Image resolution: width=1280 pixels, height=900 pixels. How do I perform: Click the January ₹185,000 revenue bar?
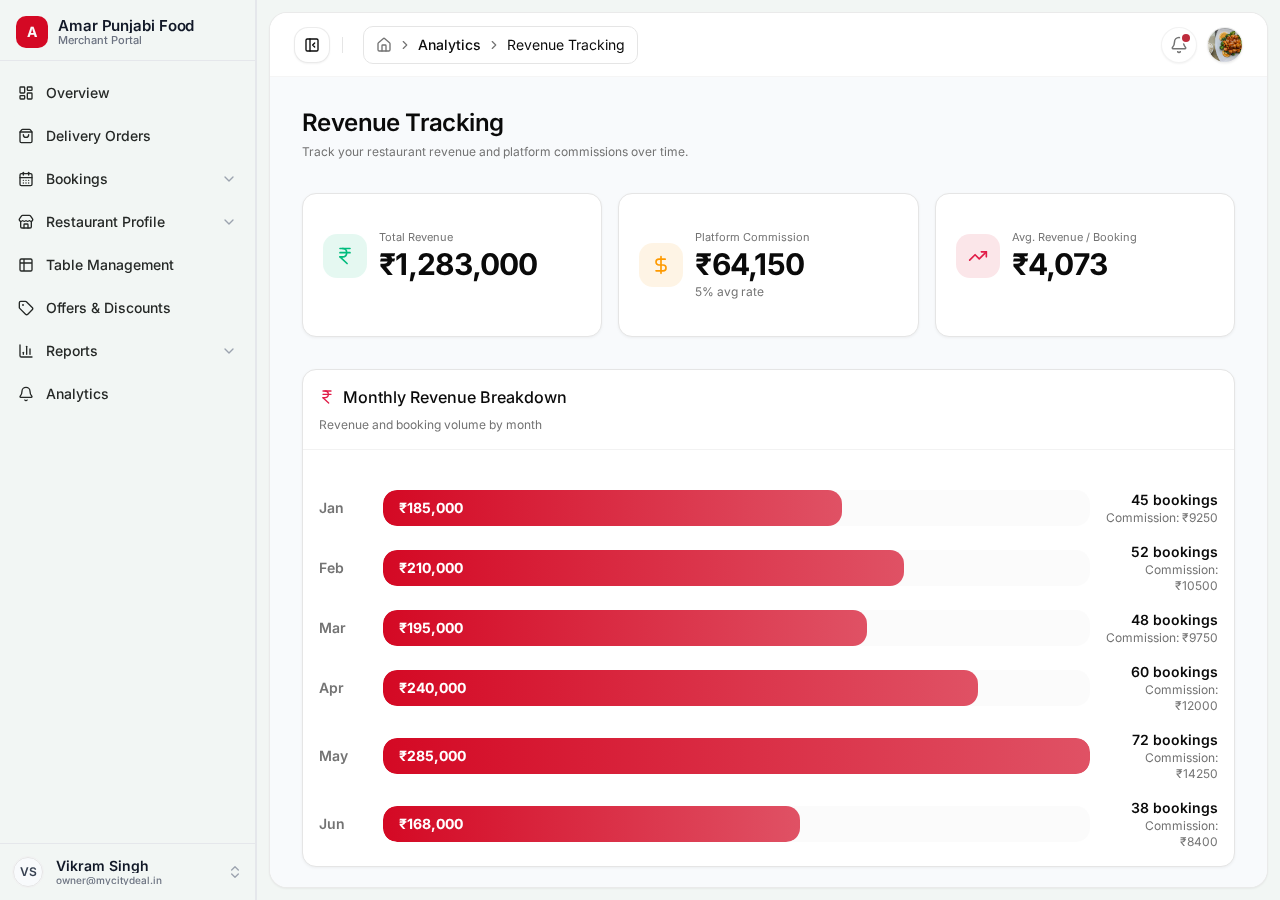[x=612, y=508]
